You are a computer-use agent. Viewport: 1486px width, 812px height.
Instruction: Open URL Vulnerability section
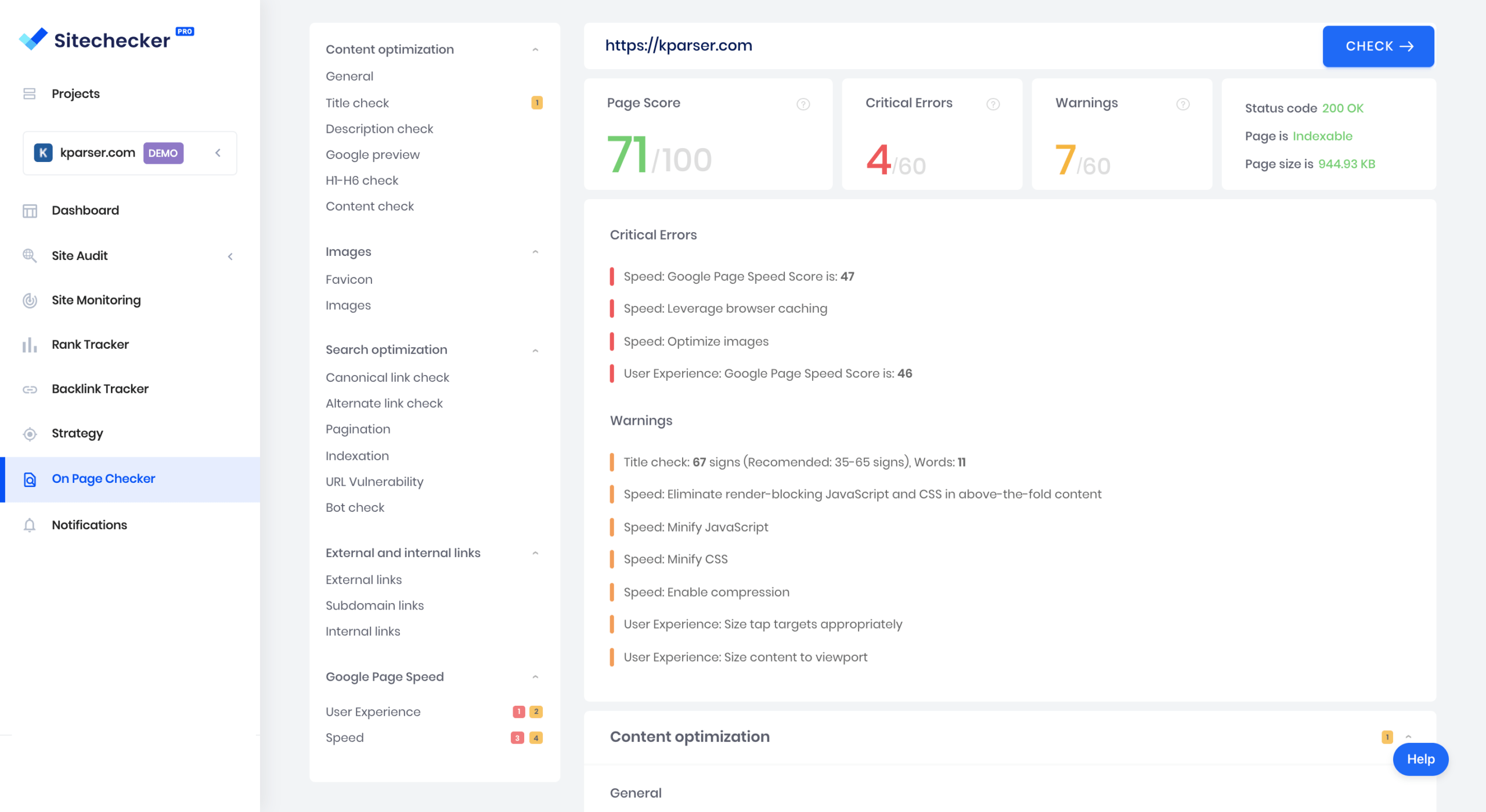[x=374, y=482]
